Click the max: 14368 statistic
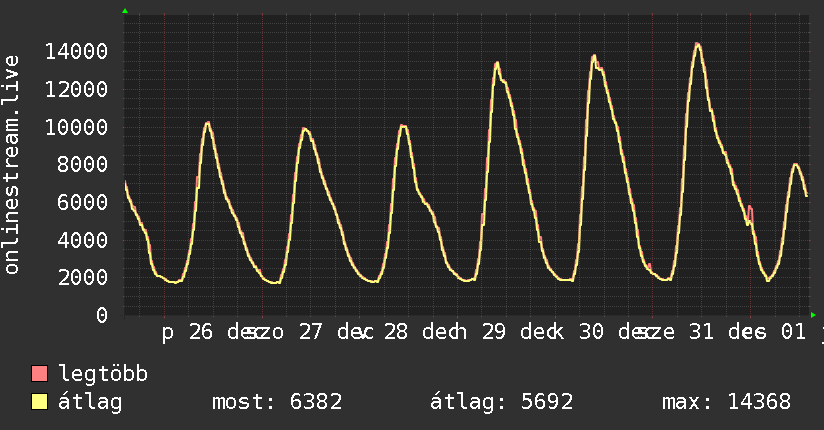Screen dimensions: 824x430 (726, 402)
